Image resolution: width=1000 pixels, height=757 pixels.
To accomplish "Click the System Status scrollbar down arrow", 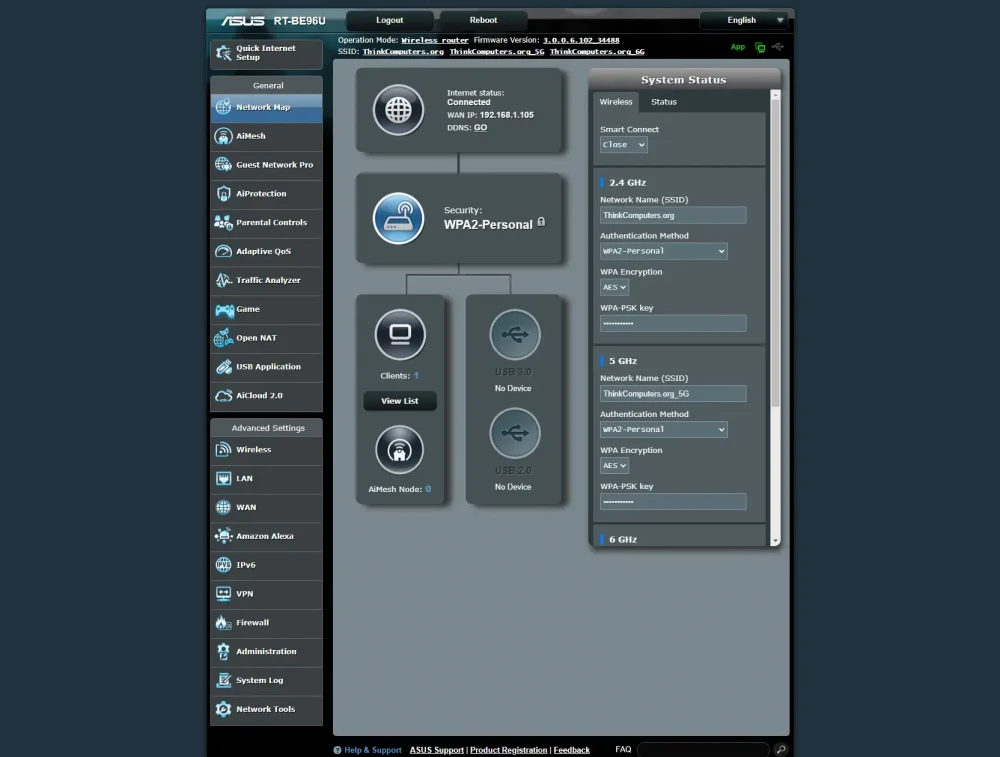I will tap(776, 541).
